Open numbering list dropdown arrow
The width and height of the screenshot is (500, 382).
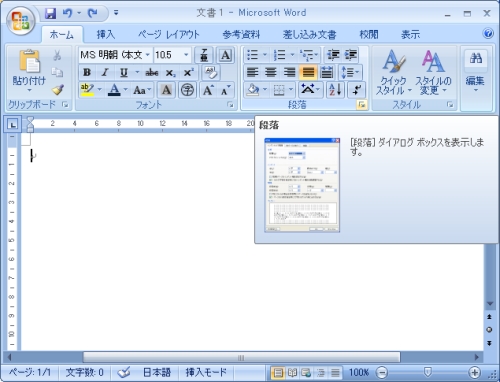click(292, 55)
